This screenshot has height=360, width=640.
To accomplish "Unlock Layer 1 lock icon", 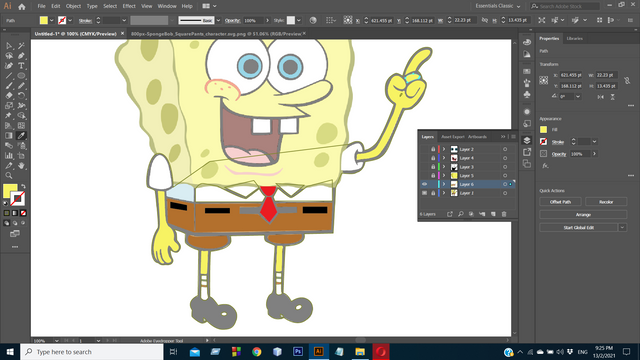I will 433,193.
